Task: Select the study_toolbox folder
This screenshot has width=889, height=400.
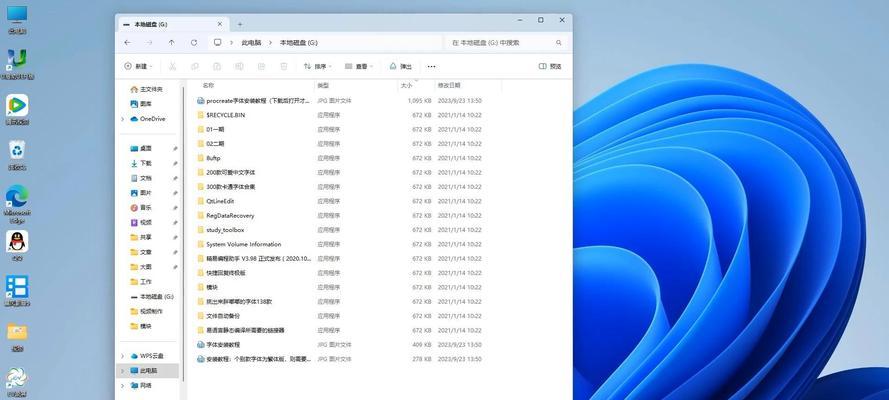Action: tap(220, 230)
